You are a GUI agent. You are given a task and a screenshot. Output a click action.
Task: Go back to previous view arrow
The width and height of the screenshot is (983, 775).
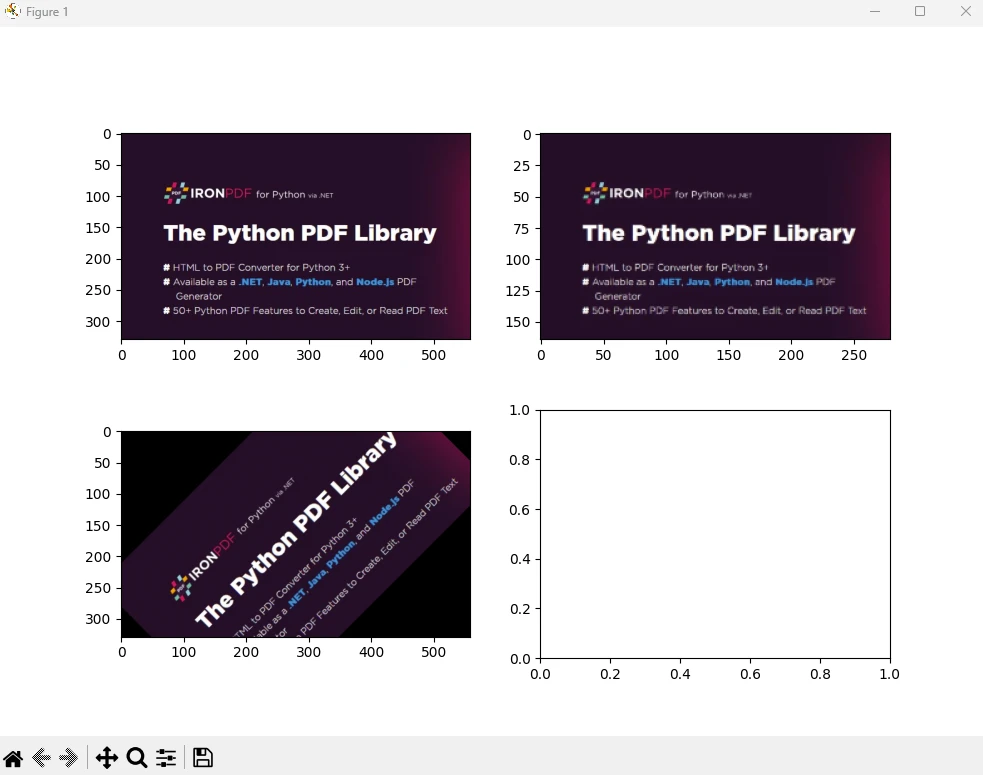[41, 758]
